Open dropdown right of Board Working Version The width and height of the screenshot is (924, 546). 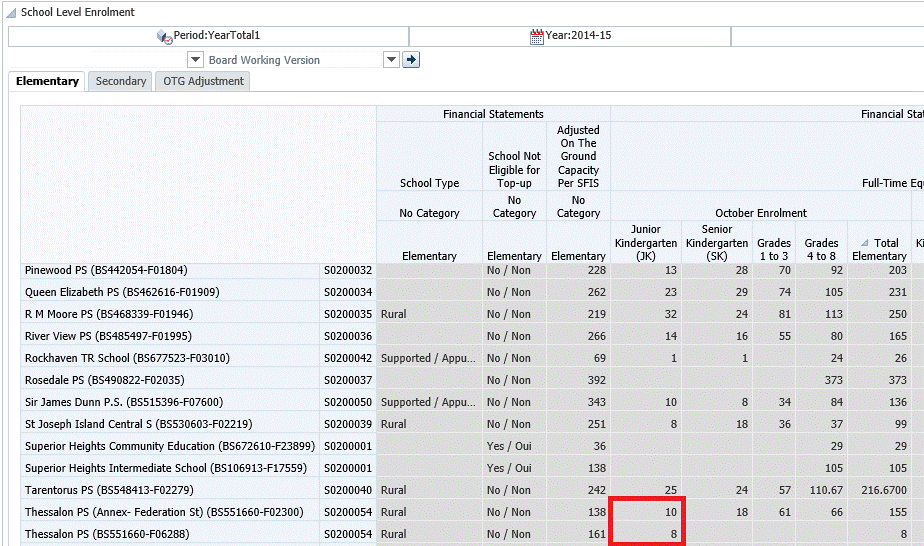click(391, 60)
